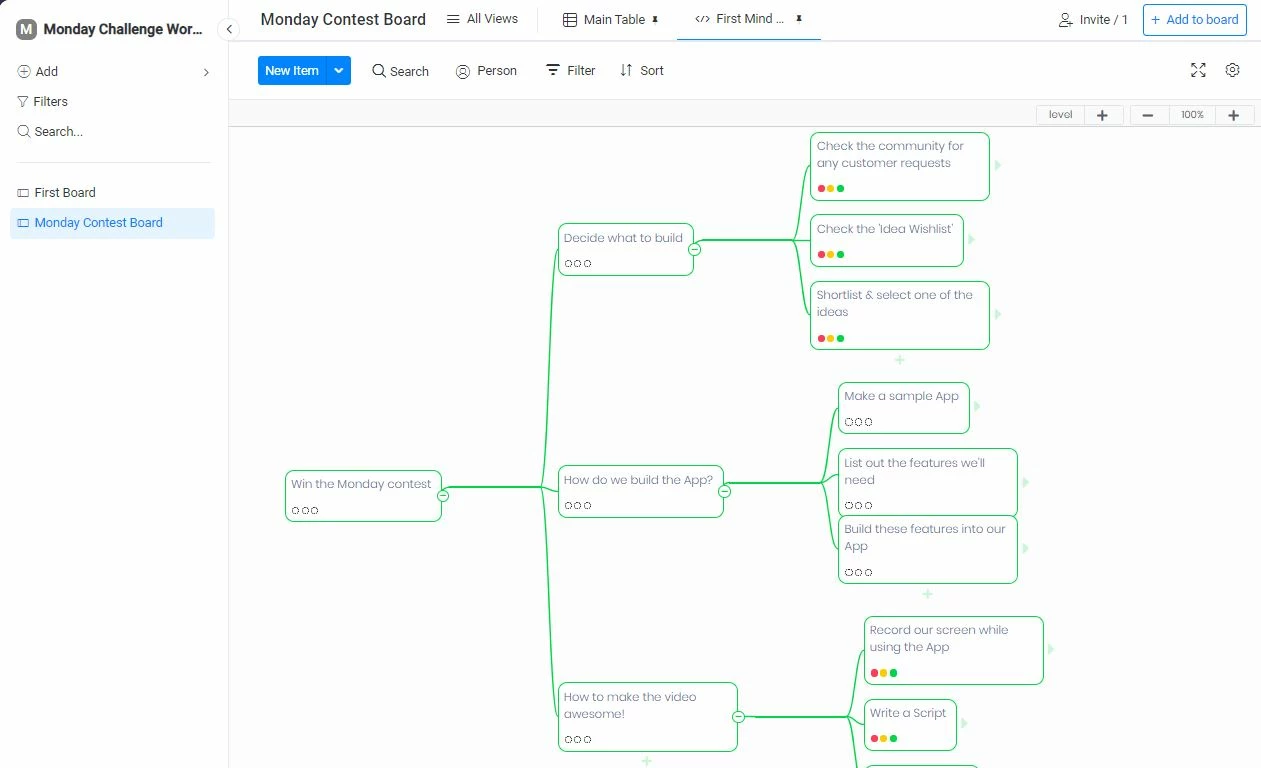Image resolution: width=1261 pixels, height=768 pixels.
Task: Click Invite / 1 button
Action: click(1093, 19)
